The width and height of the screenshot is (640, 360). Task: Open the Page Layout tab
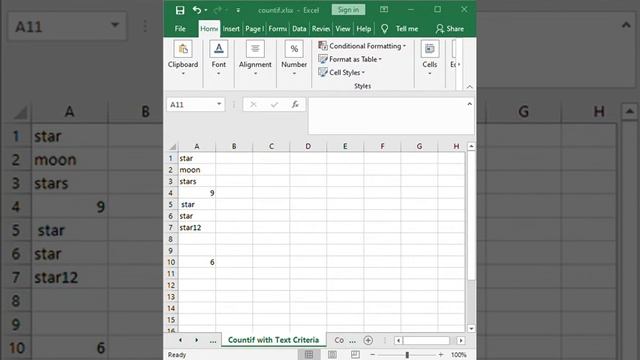[254, 29]
